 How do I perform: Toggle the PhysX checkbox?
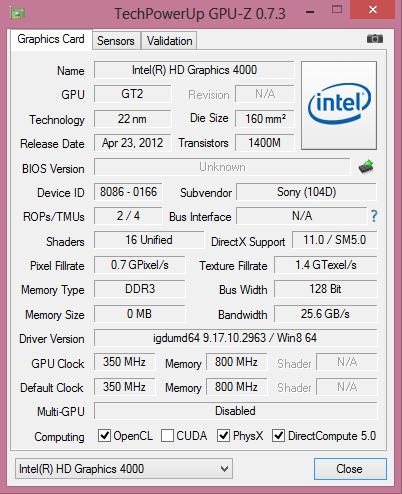point(223,436)
